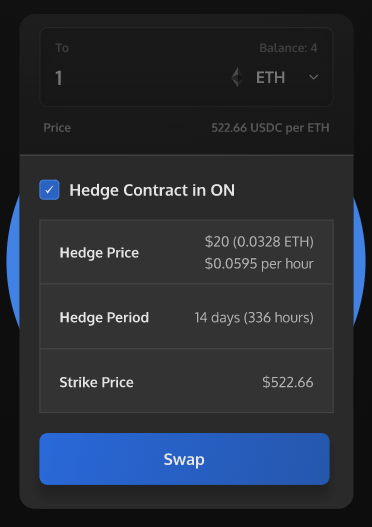The width and height of the screenshot is (372, 527).
Task: Click the Swap button
Action: pos(184,459)
